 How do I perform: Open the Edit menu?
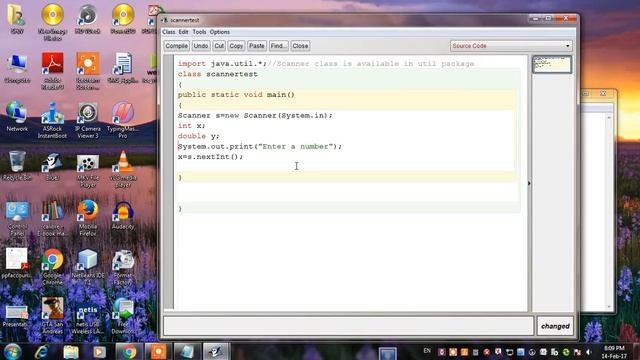[x=183, y=32]
